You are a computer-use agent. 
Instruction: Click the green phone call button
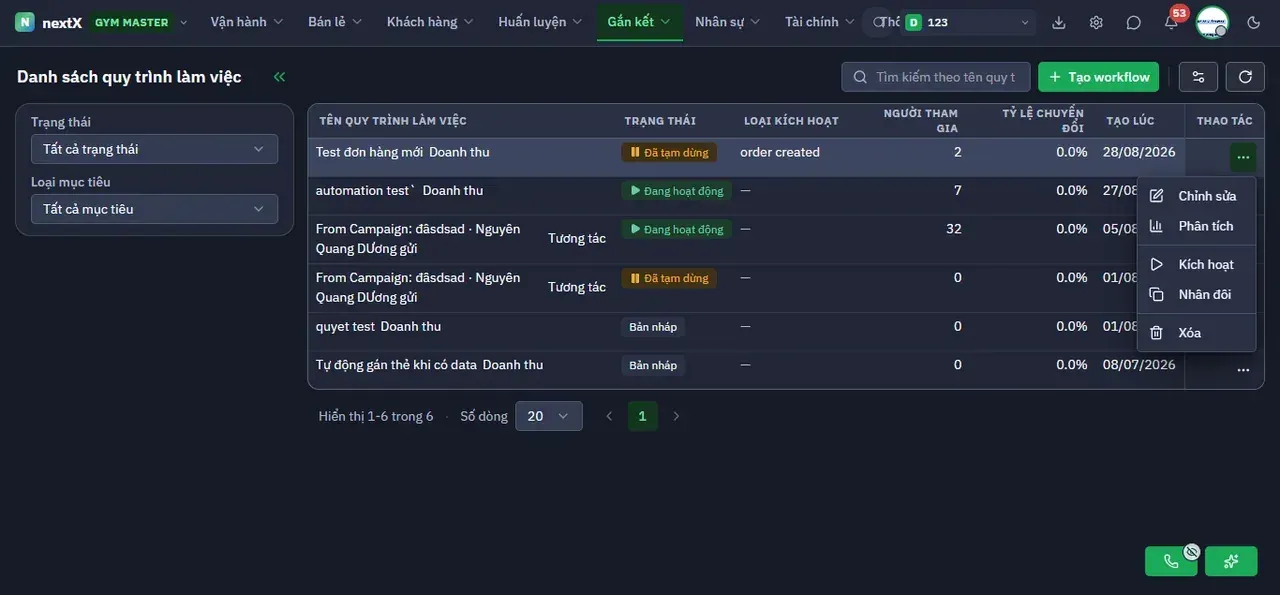coord(1171,561)
